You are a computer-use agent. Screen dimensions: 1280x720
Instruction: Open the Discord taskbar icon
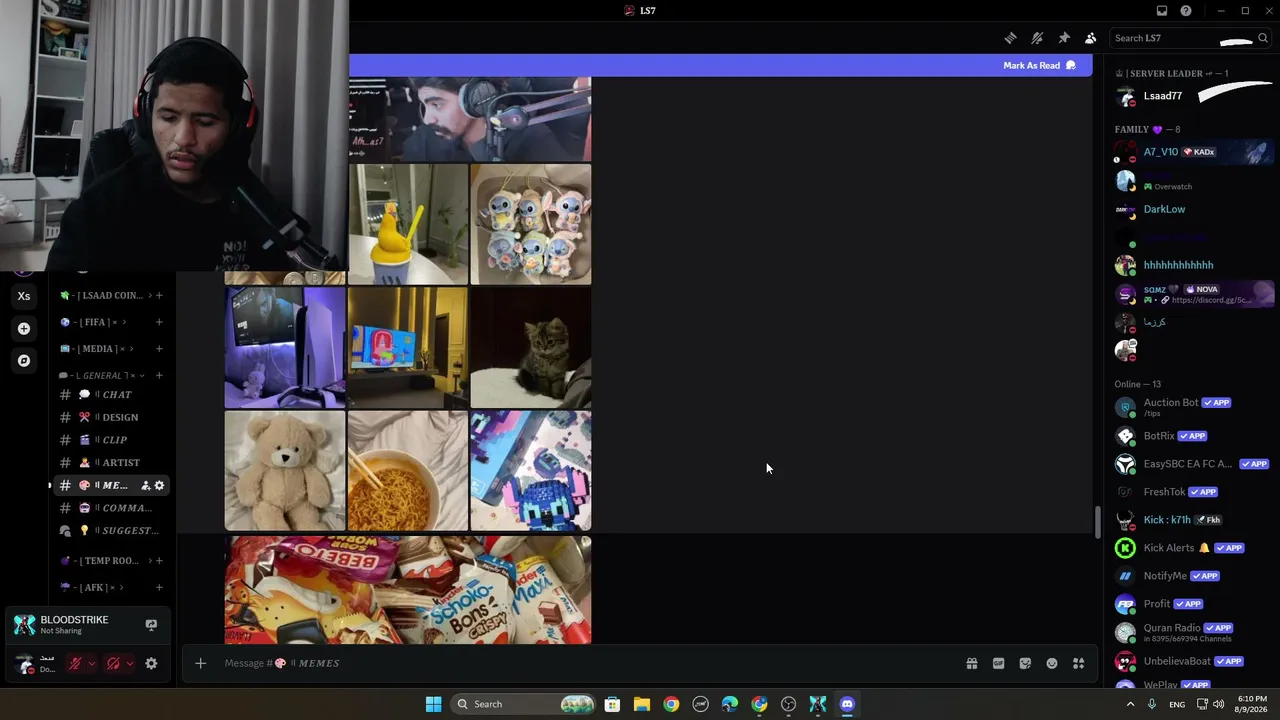click(847, 704)
